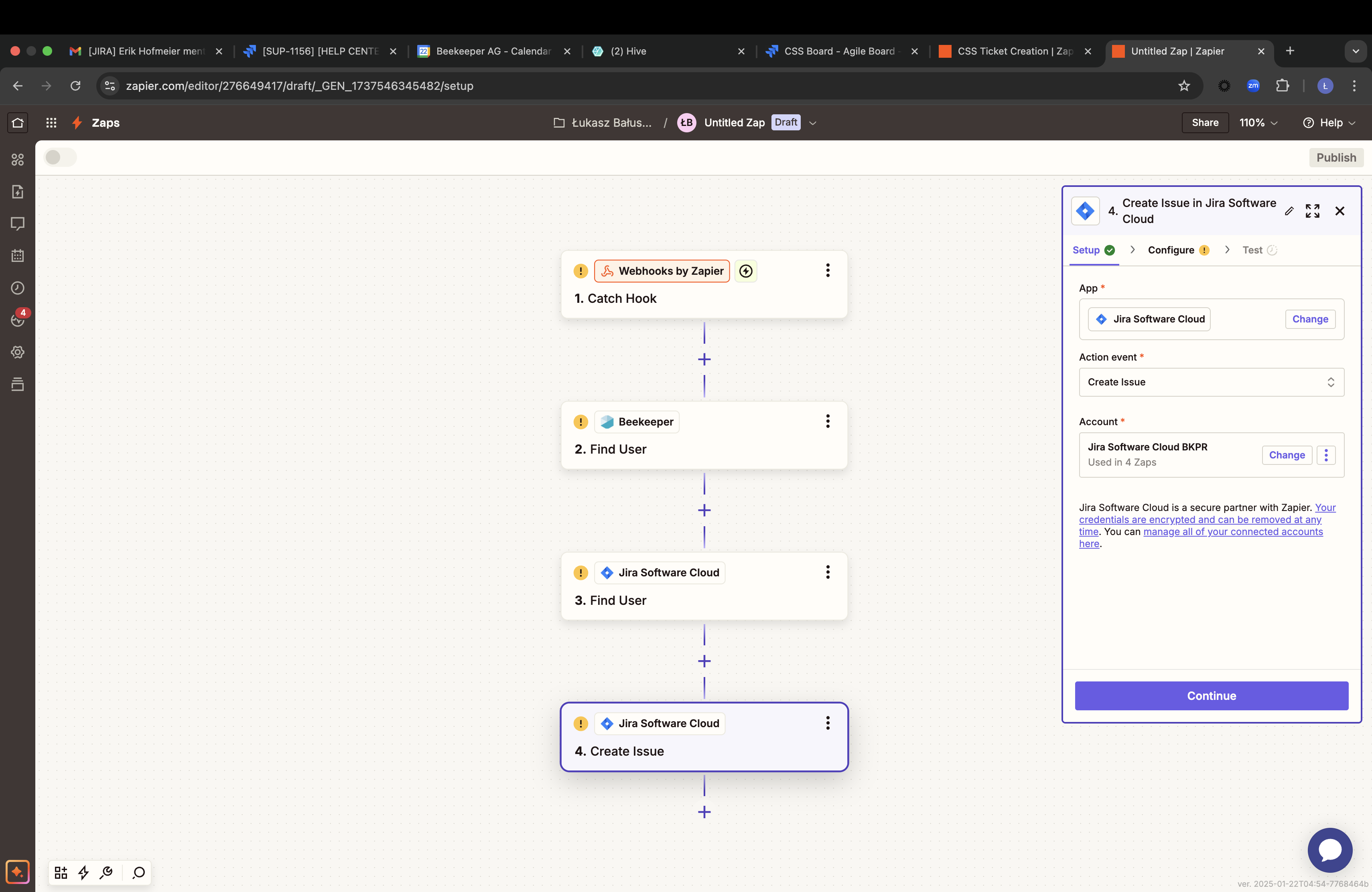Open the Chrome extensions puzzle icon

(1282, 86)
